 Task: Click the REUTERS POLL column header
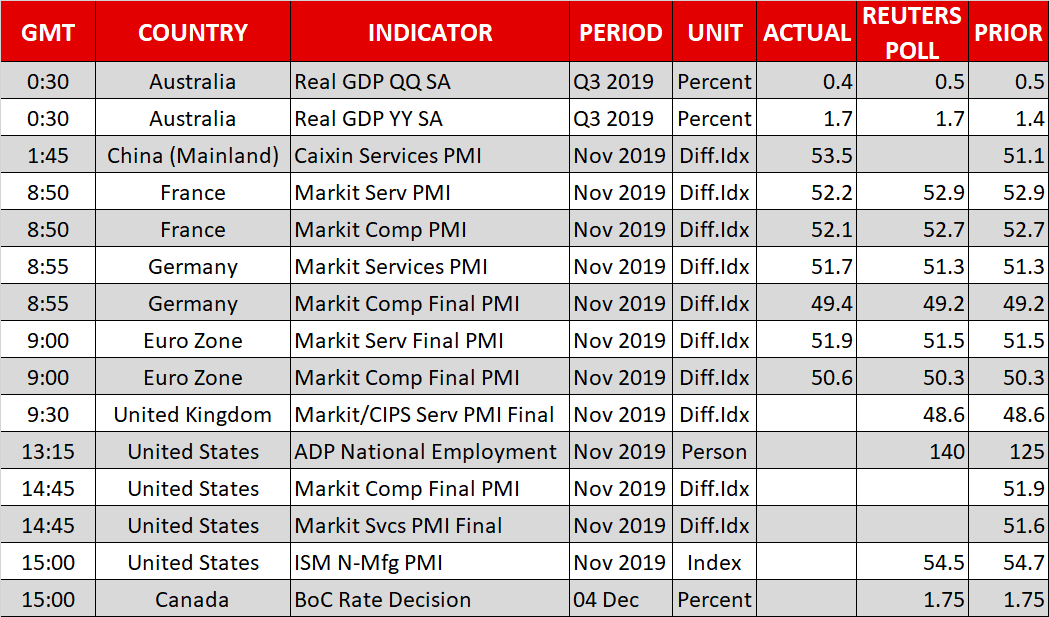pos(912,33)
